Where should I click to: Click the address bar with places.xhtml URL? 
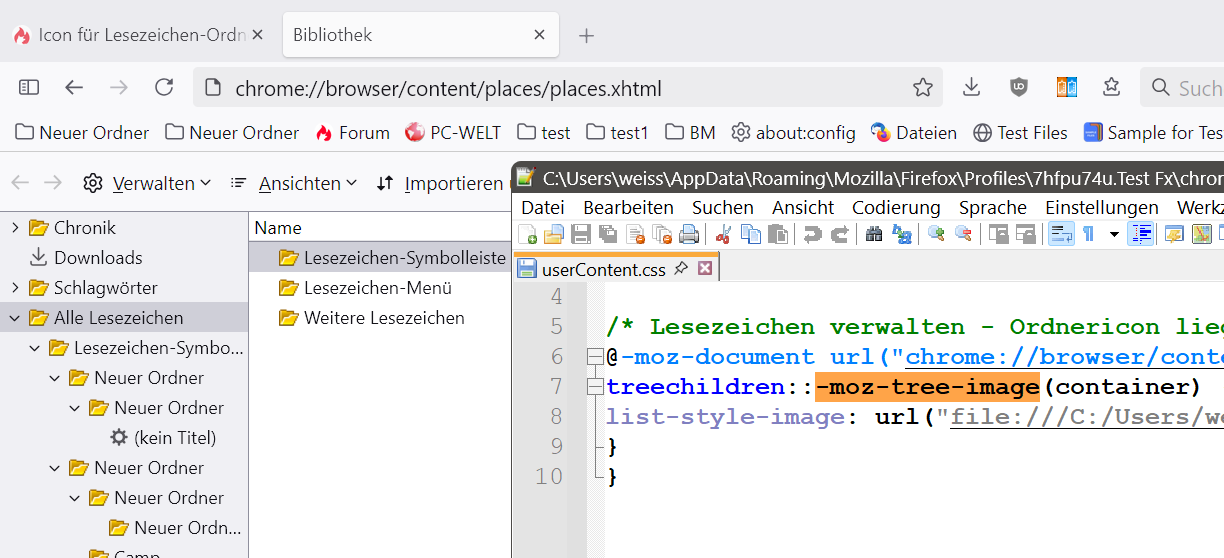click(x=560, y=88)
